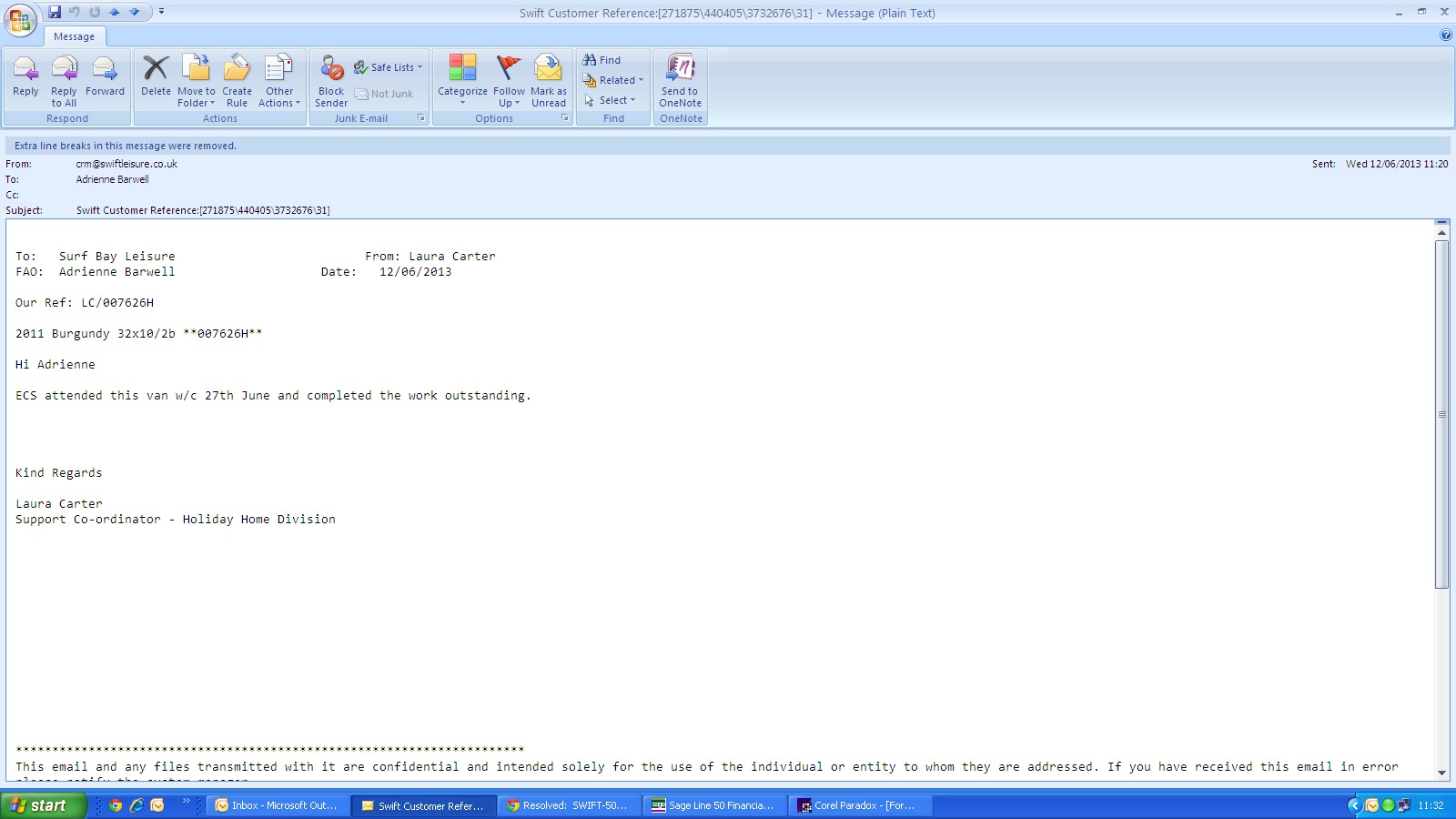The height and width of the screenshot is (819, 1456).
Task: Switch to Inbox - Microsoft Outlook taskbar button
Action: coord(279,805)
